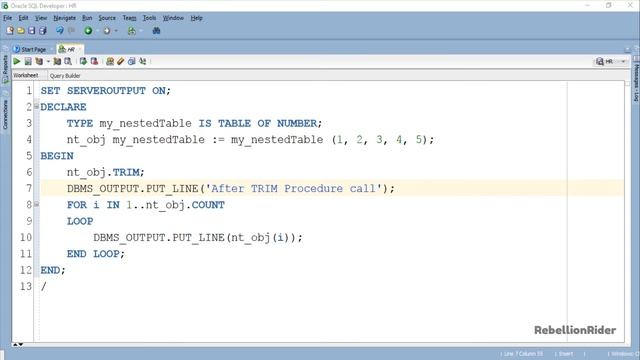Click the greyed Redo icon
Screen dimensions: 640x360
71,31
